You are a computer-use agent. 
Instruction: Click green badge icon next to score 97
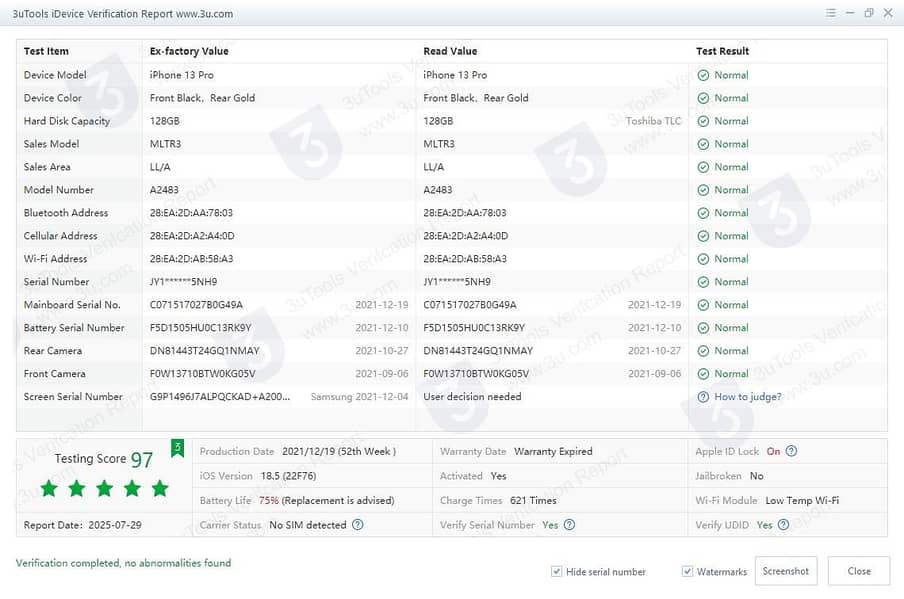178,449
